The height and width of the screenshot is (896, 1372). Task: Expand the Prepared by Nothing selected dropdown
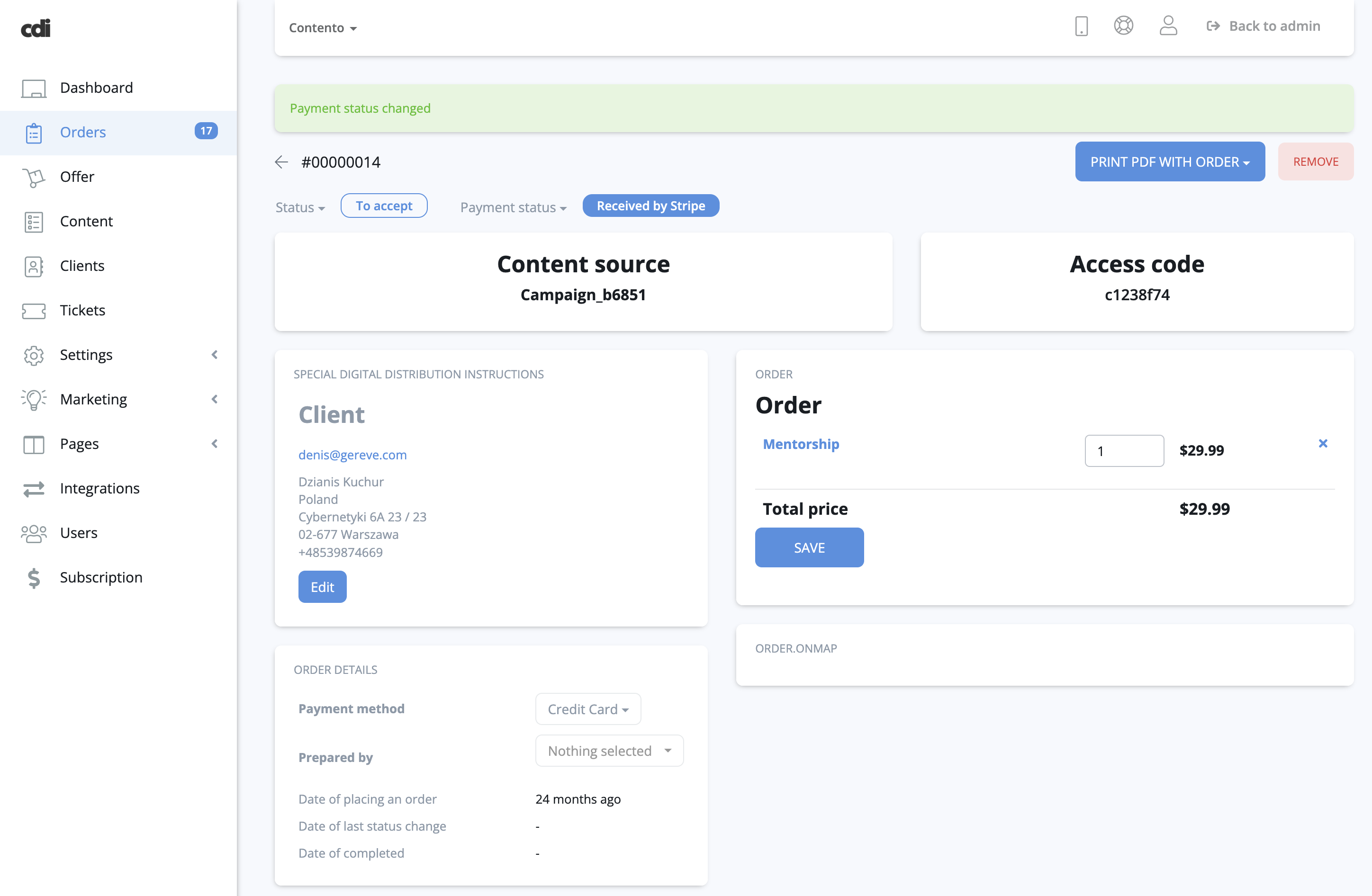609,751
